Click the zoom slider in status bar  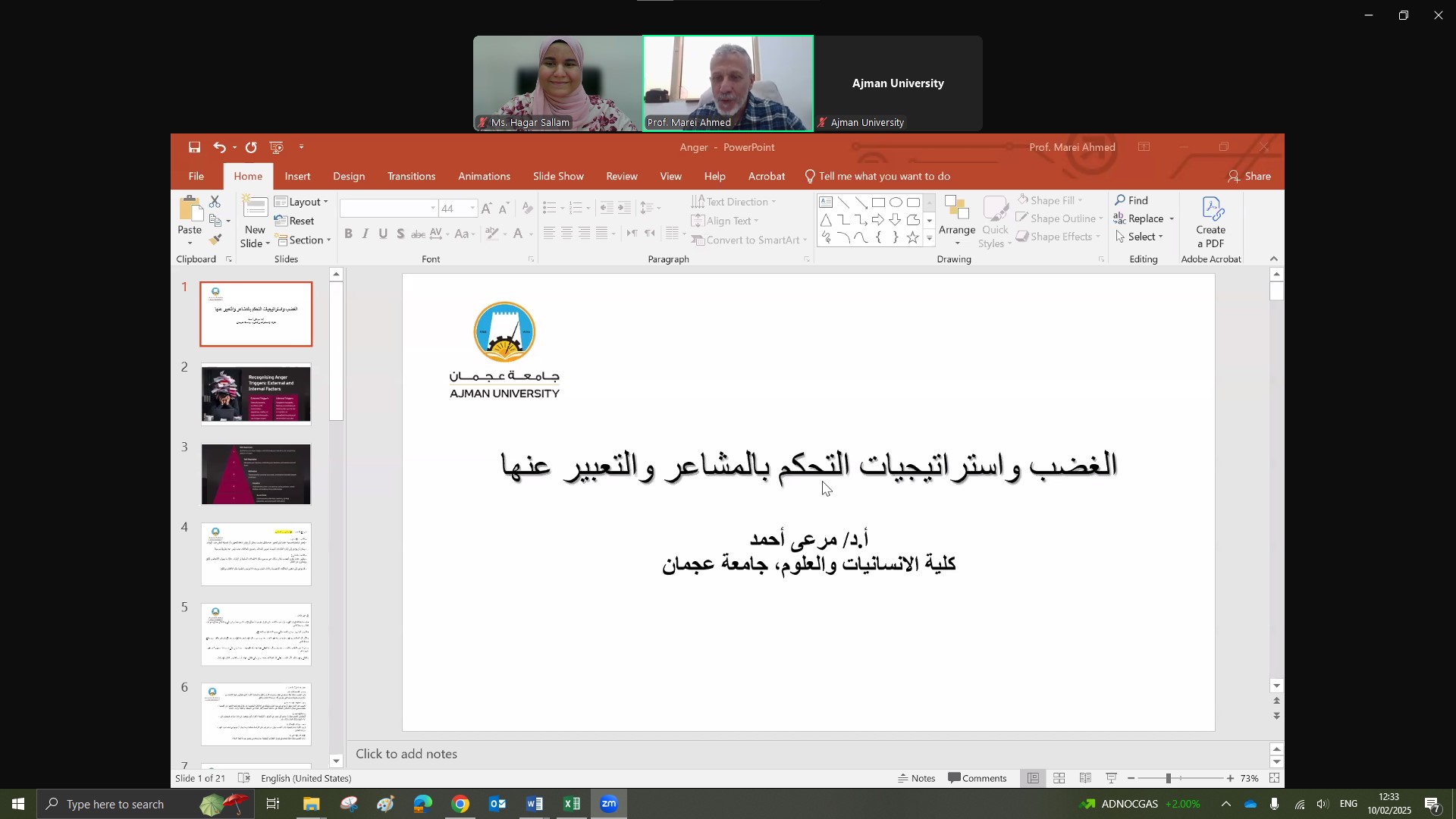1169,779
